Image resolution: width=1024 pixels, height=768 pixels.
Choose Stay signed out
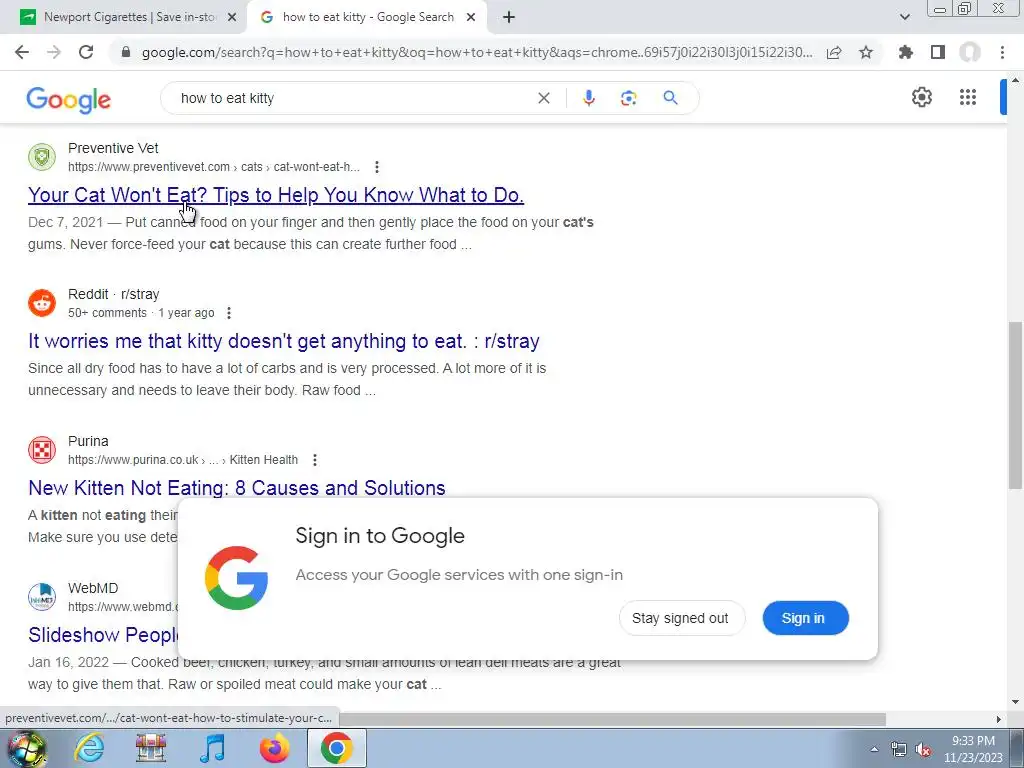coord(681,618)
